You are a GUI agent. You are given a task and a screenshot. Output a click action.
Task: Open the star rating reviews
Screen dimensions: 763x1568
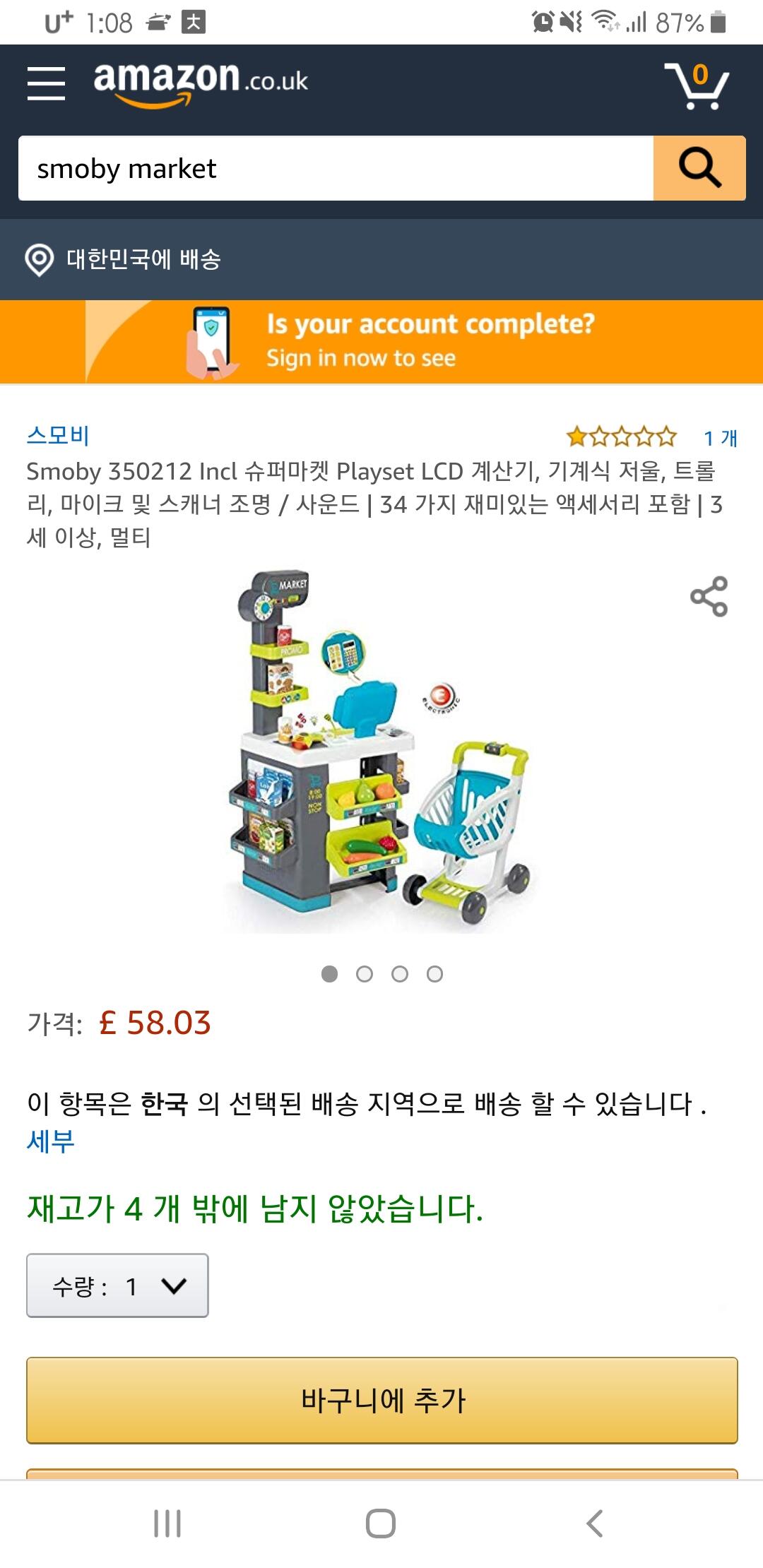coord(622,437)
